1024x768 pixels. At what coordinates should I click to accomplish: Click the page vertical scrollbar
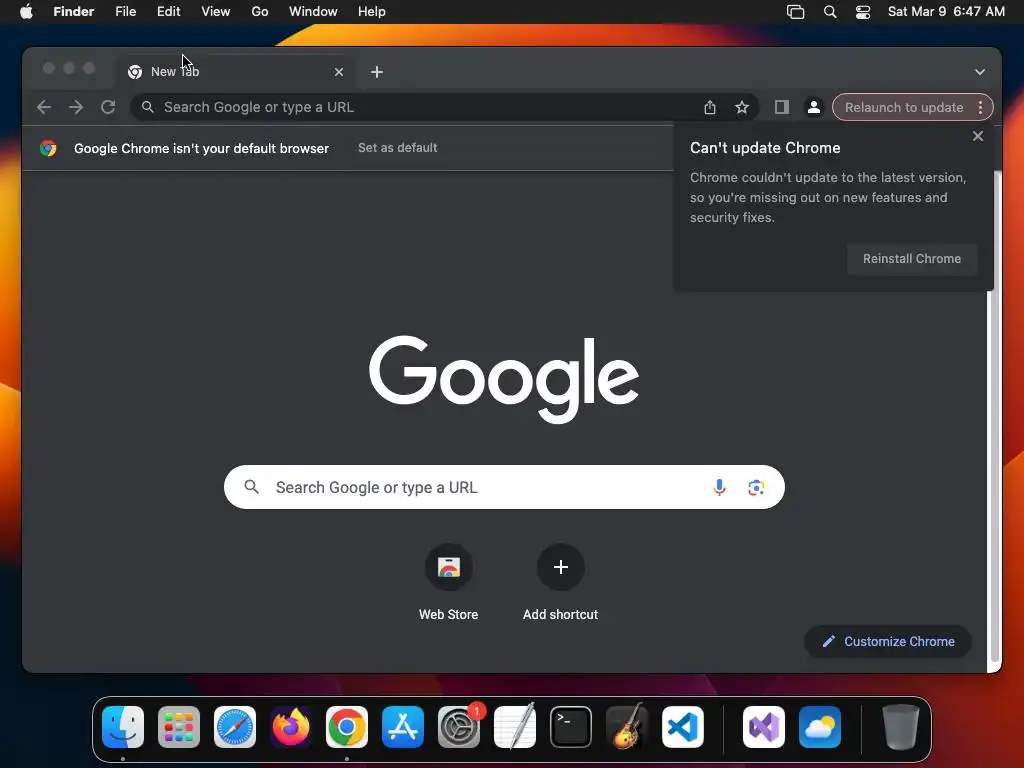pyautogui.click(x=995, y=418)
